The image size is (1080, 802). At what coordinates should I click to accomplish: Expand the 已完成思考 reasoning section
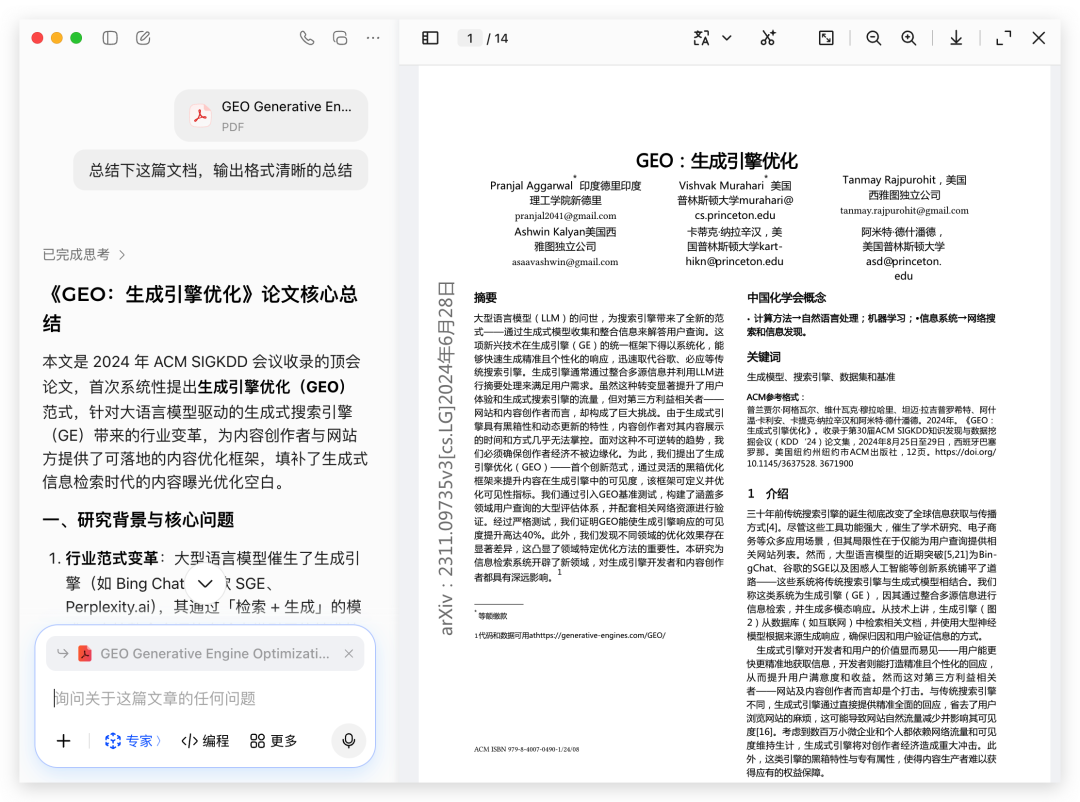coord(84,255)
